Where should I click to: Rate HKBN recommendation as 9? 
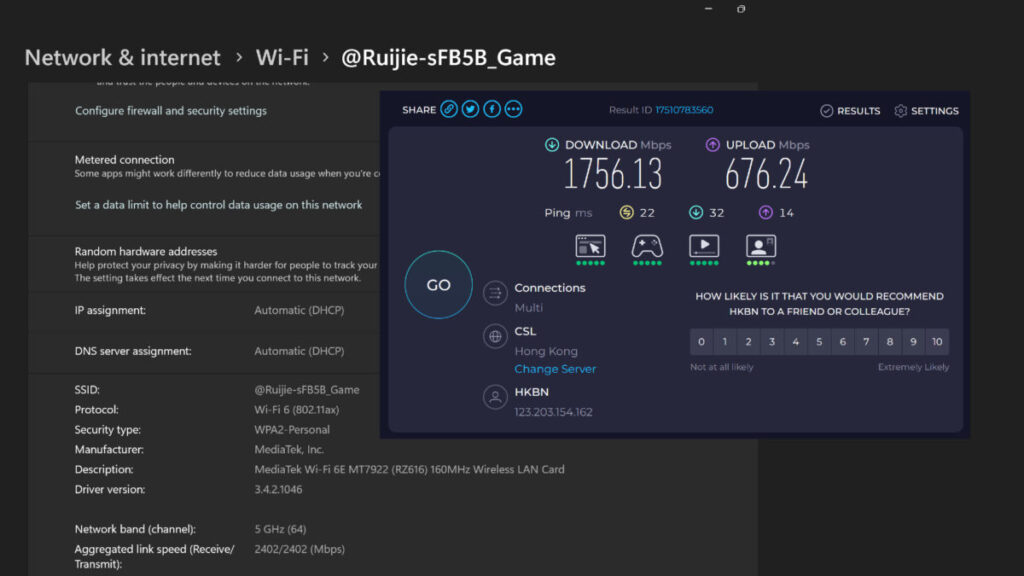pos(913,342)
